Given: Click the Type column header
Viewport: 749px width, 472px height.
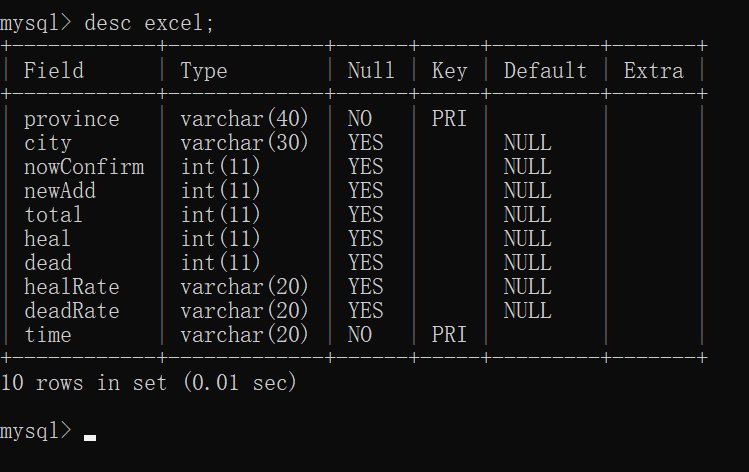Looking at the screenshot, I should point(203,71).
